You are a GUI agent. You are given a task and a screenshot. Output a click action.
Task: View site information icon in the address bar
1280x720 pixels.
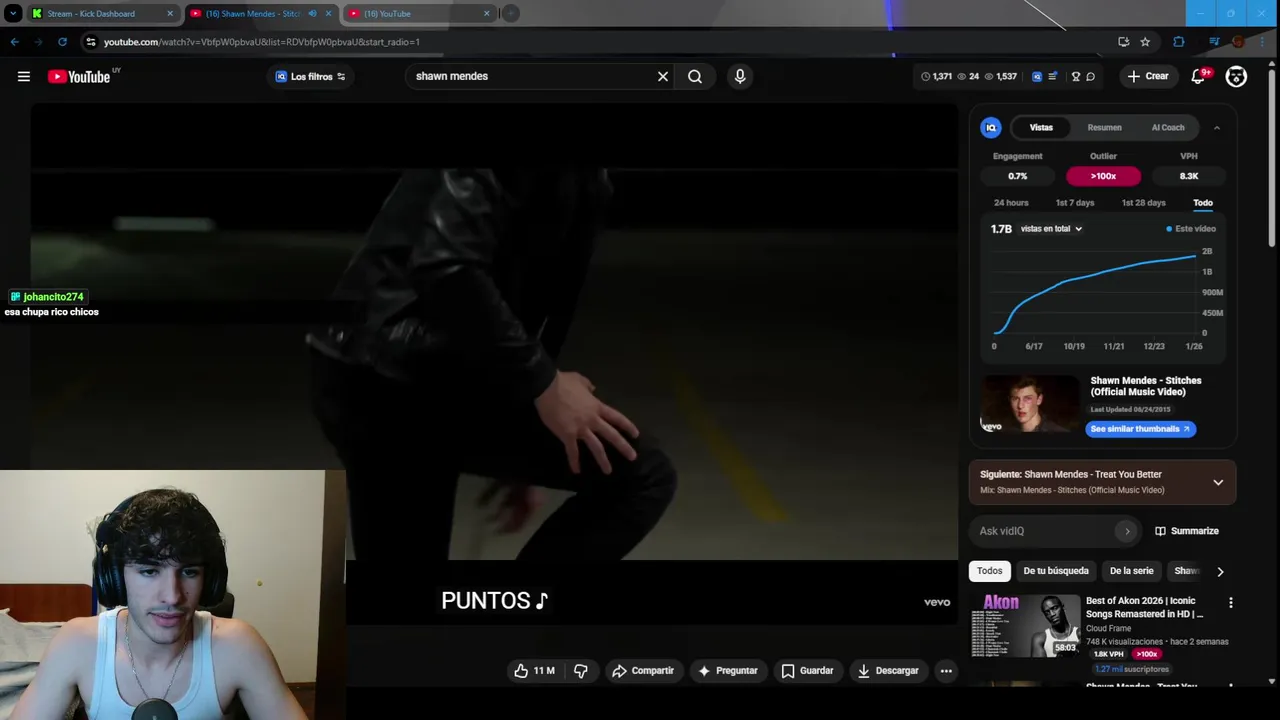tap(91, 42)
